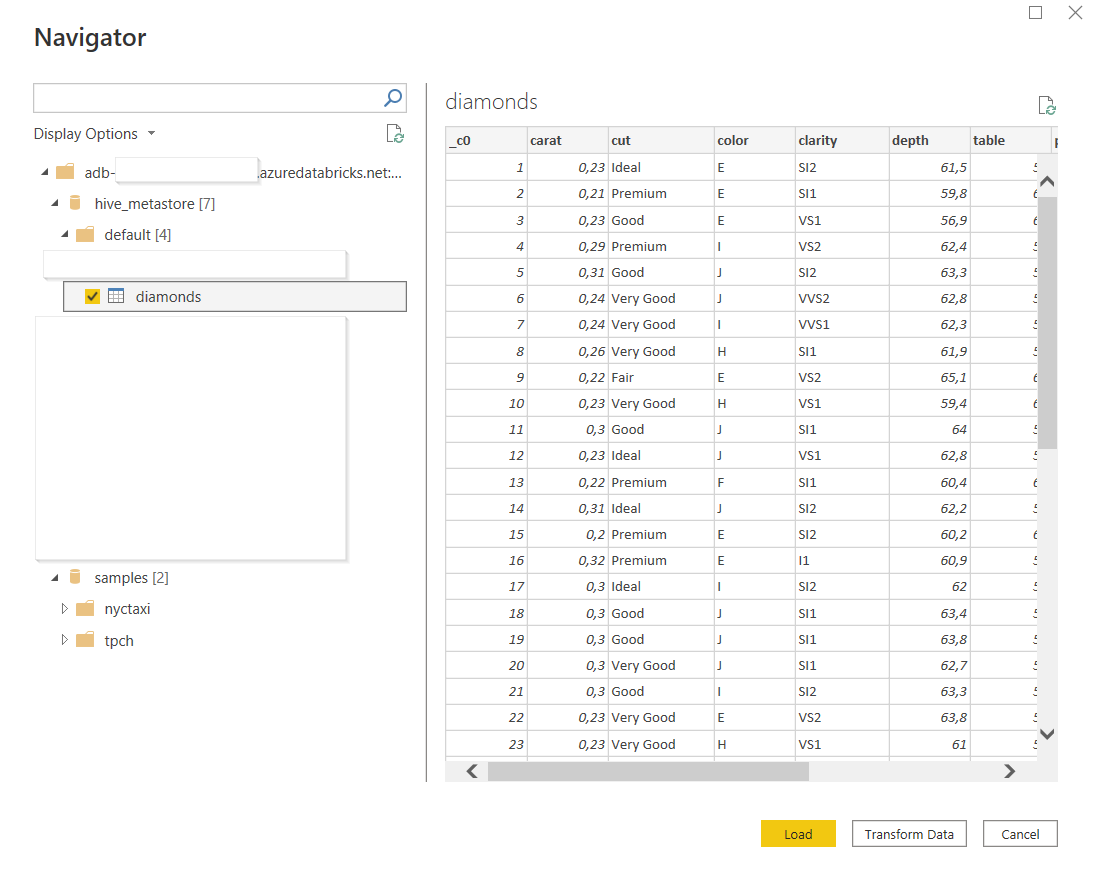Click the Transform Data button
Screen dimensions: 1094x870
[909, 834]
